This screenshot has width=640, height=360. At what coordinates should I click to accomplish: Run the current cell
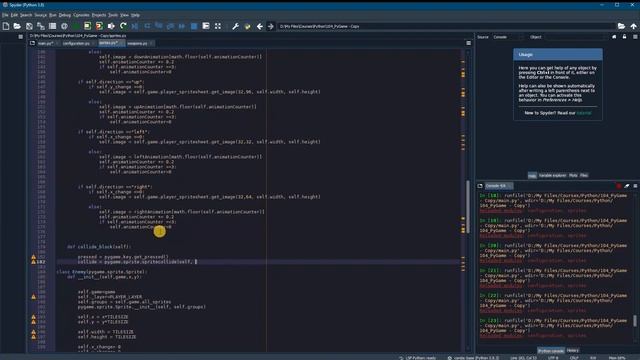point(87,26)
